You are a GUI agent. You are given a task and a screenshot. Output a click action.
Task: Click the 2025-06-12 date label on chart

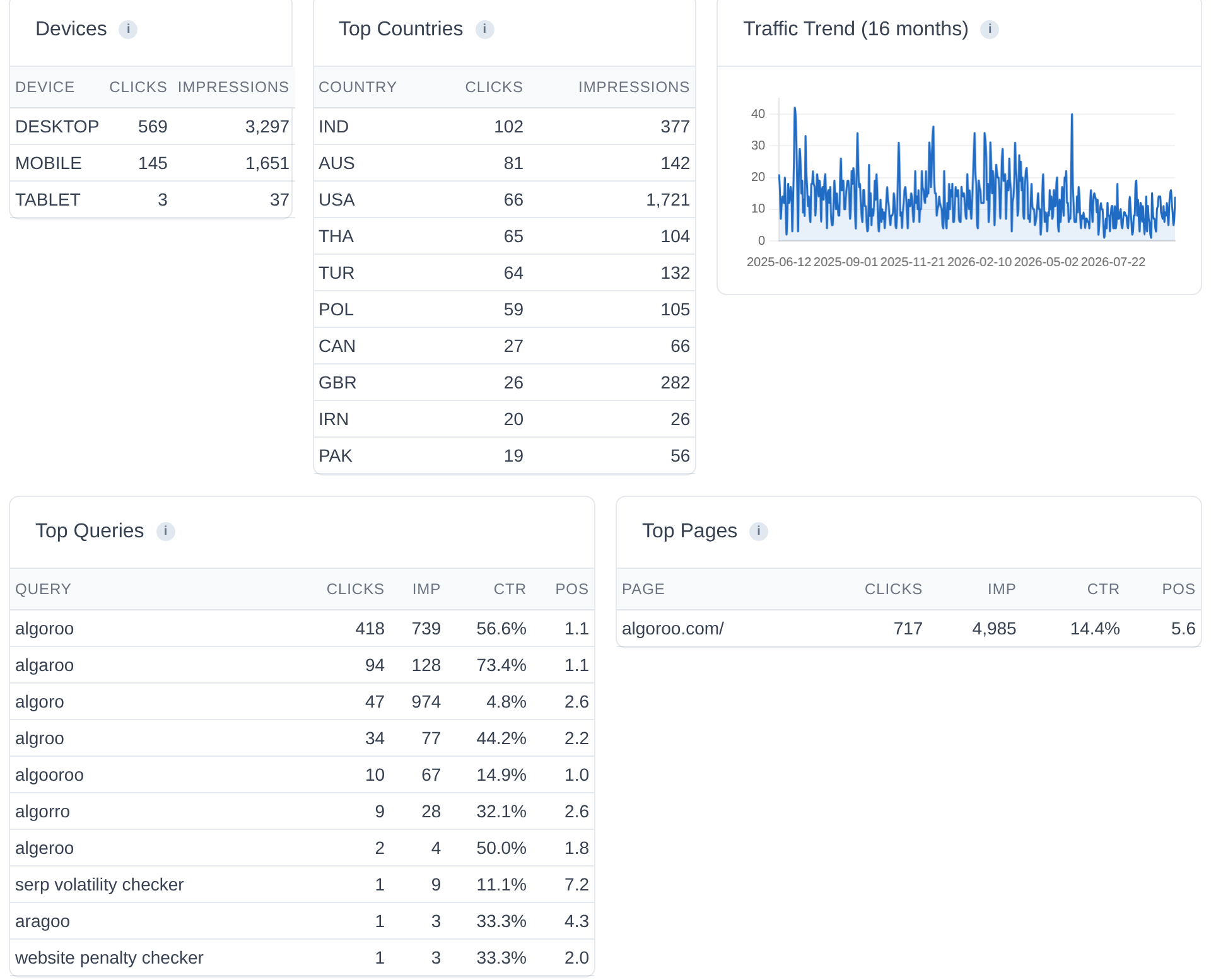[x=779, y=262]
